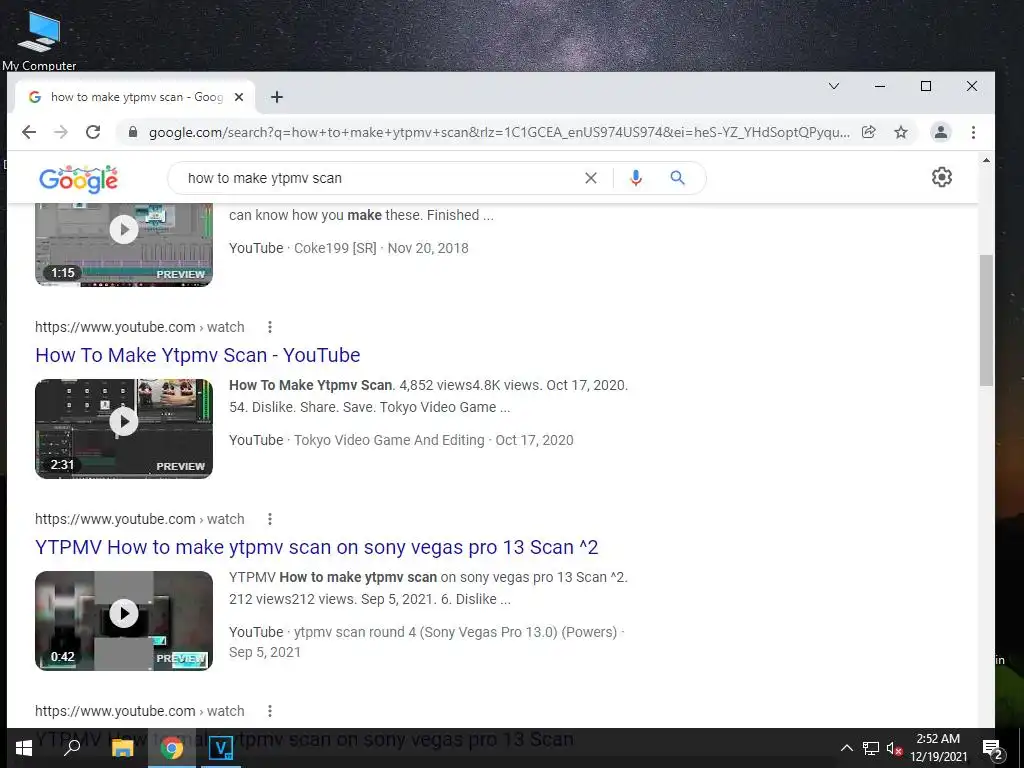This screenshot has width=1024, height=768.
Task: Open the tab search dropdown chevron
Action: click(x=834, y=86)
